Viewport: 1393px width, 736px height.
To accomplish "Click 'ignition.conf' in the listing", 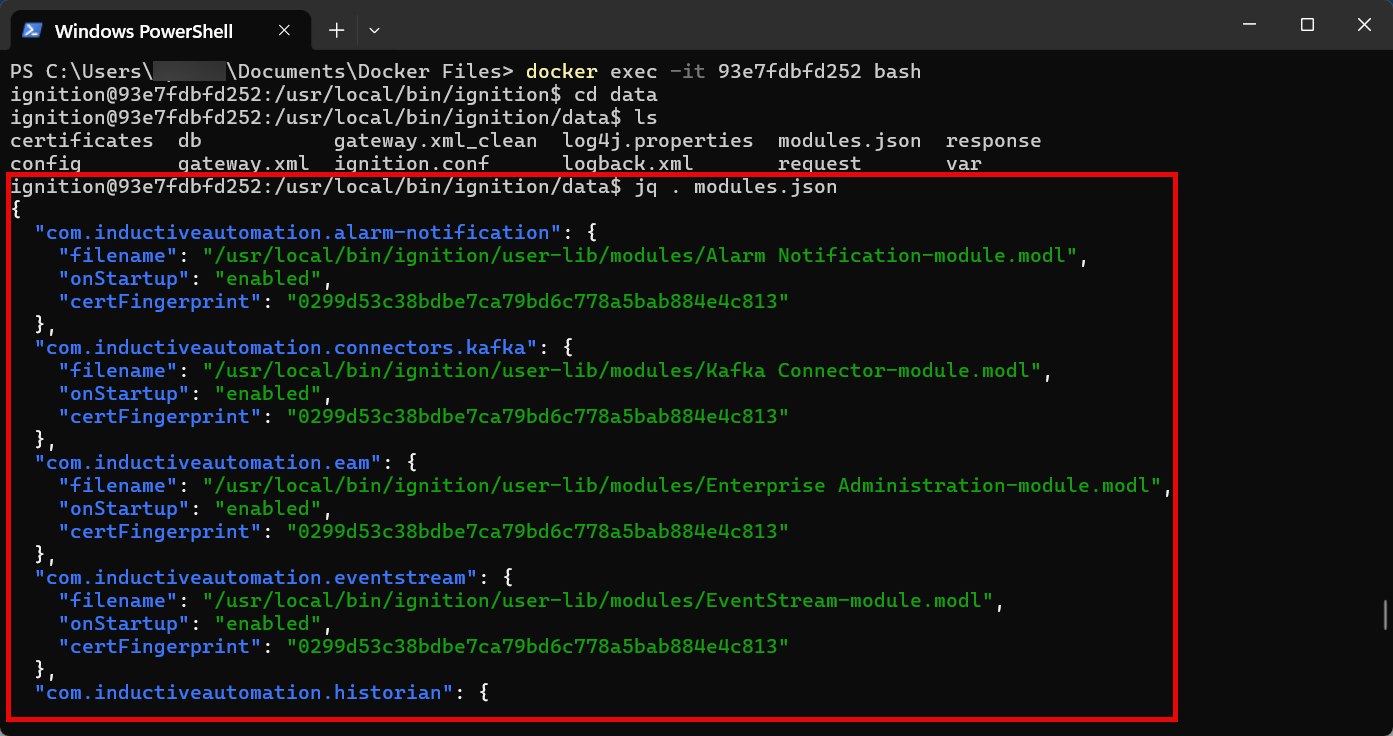I will click(412, 163).
